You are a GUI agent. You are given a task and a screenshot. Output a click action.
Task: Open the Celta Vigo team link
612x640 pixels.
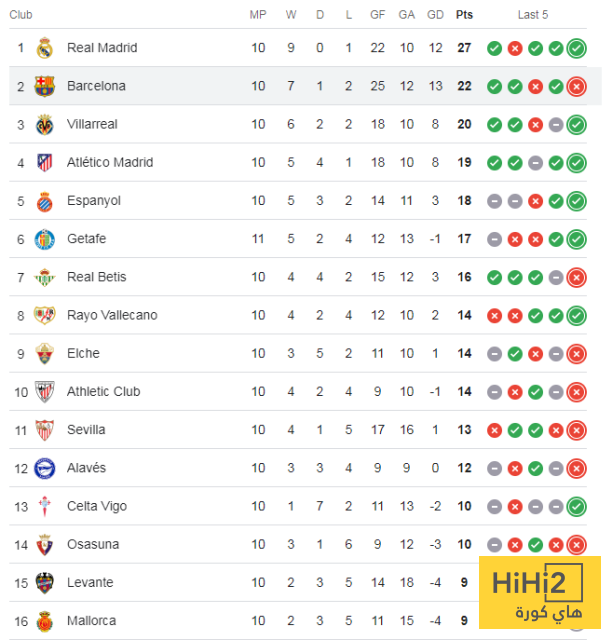(97, 506)
